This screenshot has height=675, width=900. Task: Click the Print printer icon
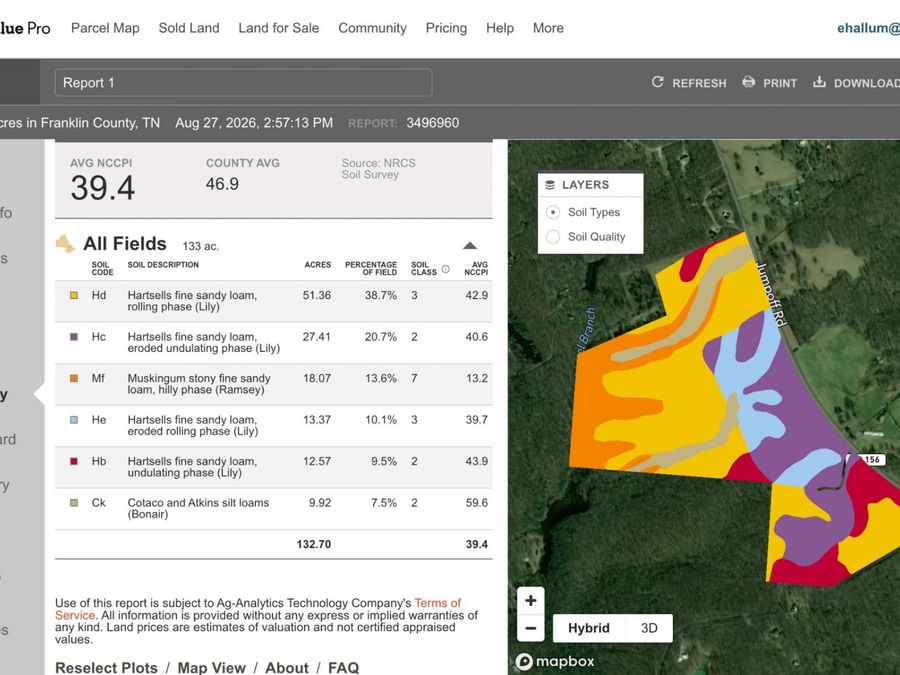(748, 82)
